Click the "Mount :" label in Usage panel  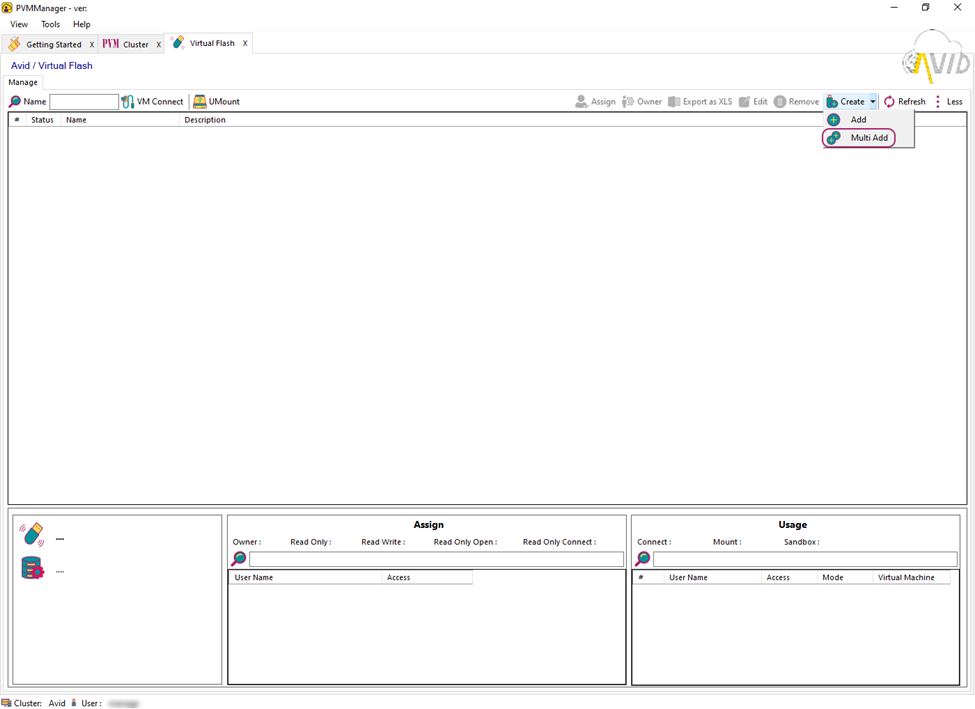tap(727, 542)
